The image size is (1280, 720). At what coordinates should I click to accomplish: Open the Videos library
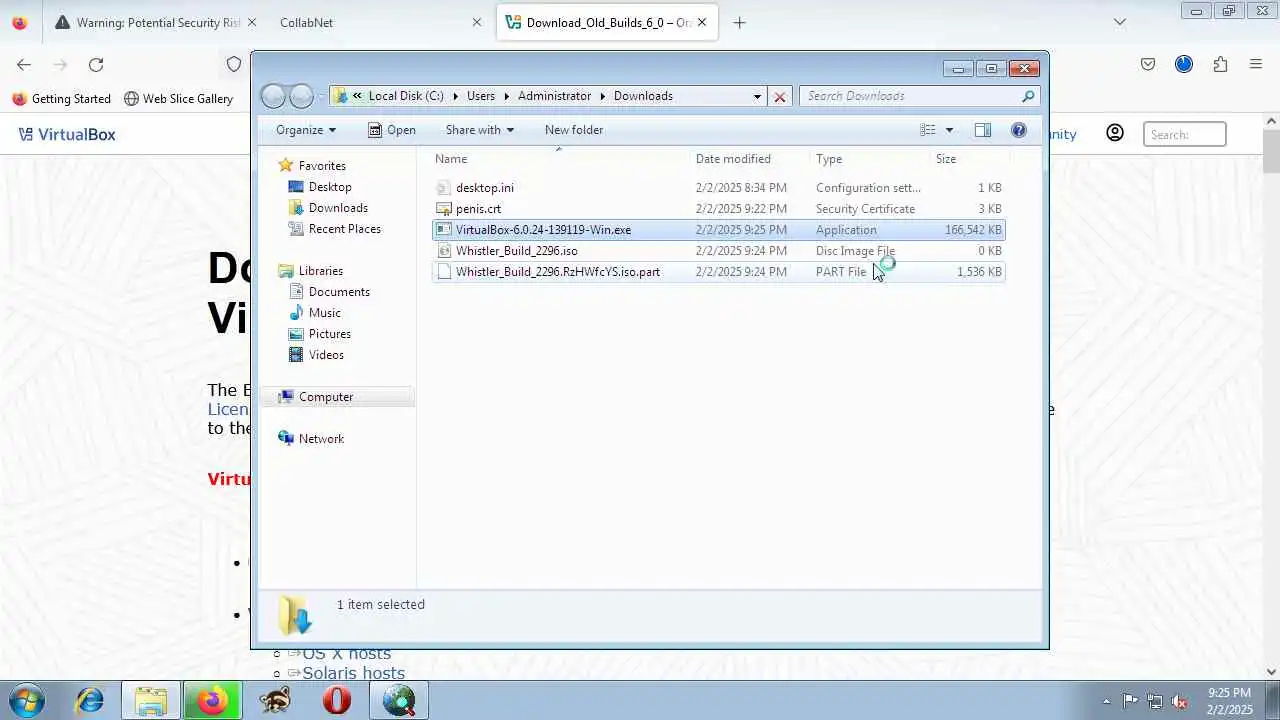coord(326,355)
